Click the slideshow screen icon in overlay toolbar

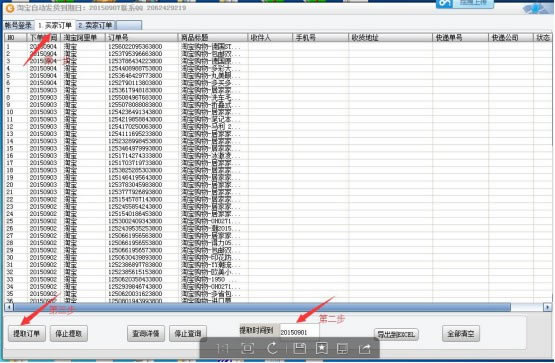coord(343,348)
